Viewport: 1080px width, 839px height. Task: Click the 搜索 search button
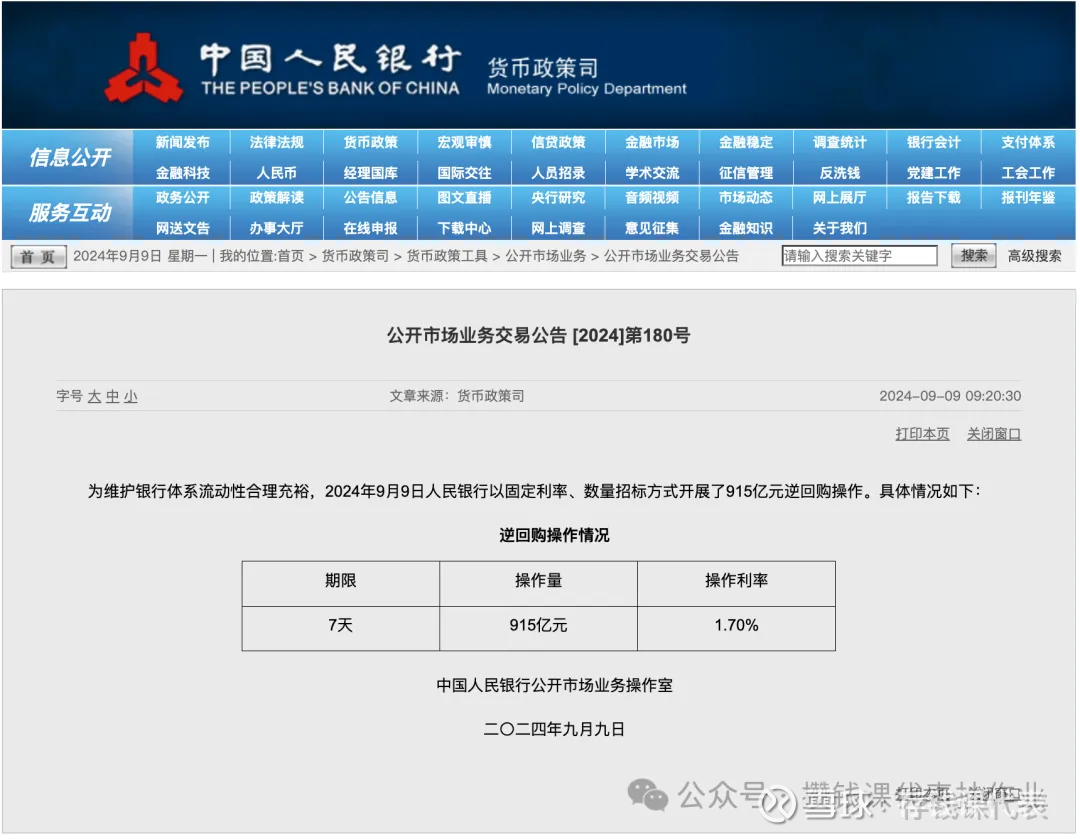point(972,255)
